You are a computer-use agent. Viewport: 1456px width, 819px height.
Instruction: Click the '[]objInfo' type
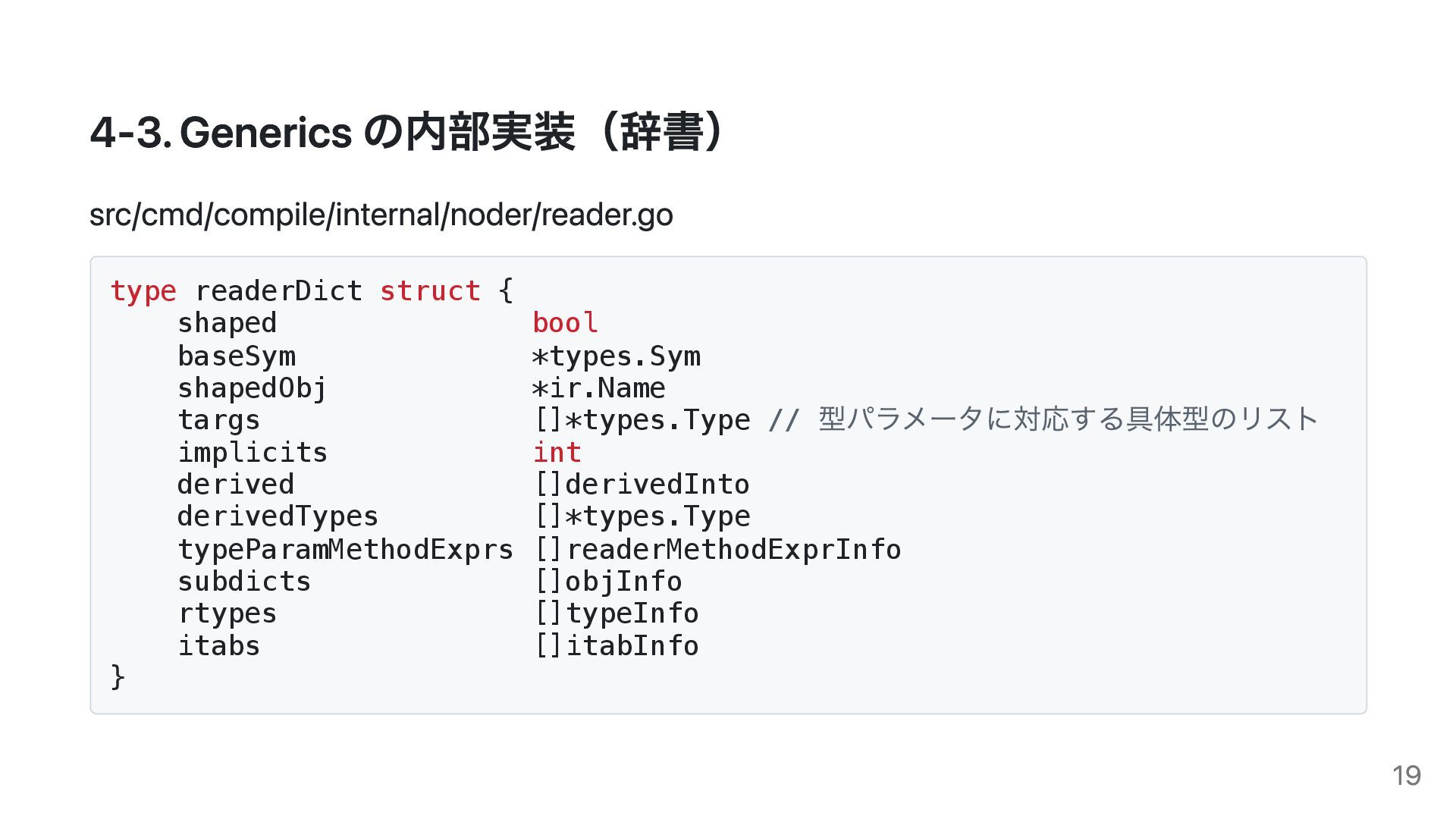[608, 582]
